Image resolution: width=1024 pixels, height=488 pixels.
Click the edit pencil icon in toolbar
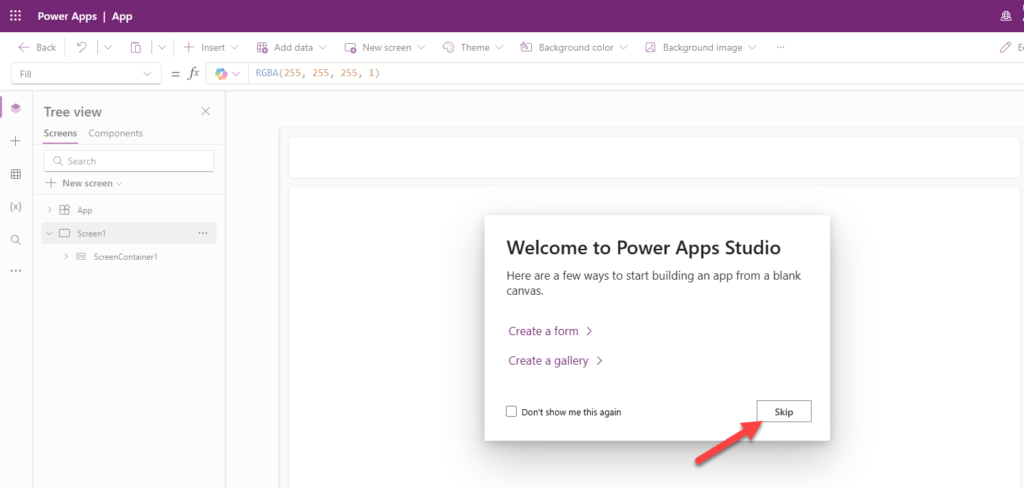click(x=1006, y=48)
